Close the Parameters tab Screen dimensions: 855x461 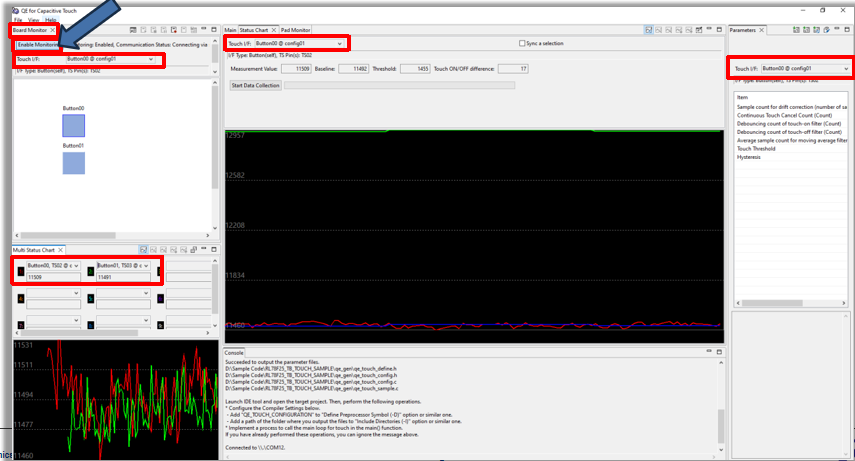click(763, 30)
